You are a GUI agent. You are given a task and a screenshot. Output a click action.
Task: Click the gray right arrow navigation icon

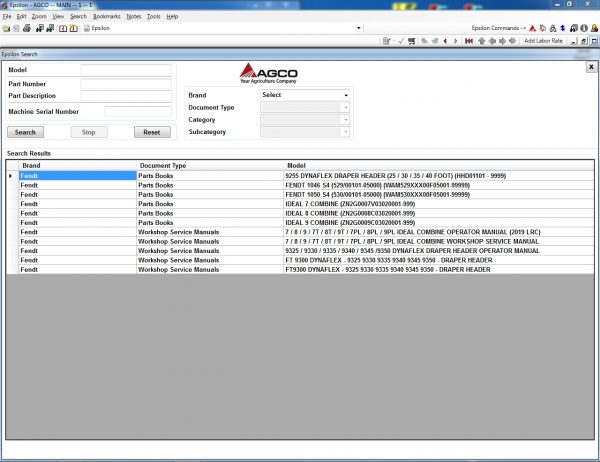[x=502, y=41]
